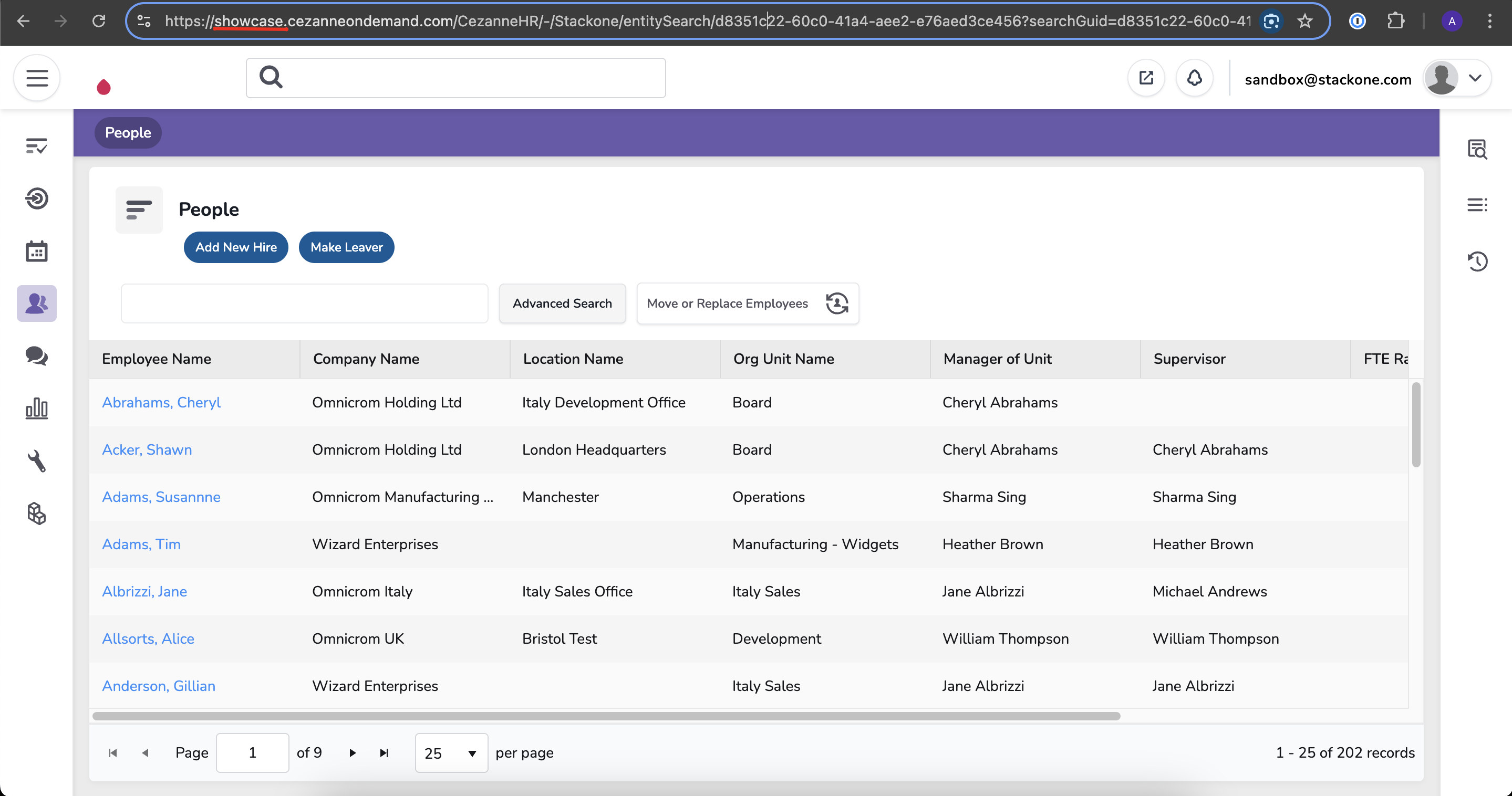1512x796 pixels.
Task: Click the notifications bell icon
Action: tap(1194, 78)
